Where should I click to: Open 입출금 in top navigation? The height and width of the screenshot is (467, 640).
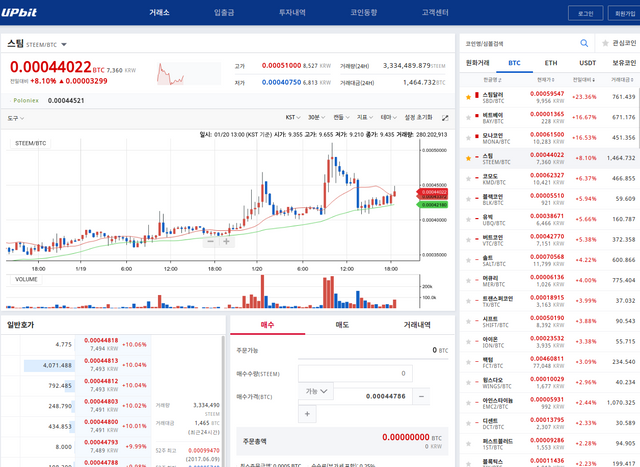224,12
